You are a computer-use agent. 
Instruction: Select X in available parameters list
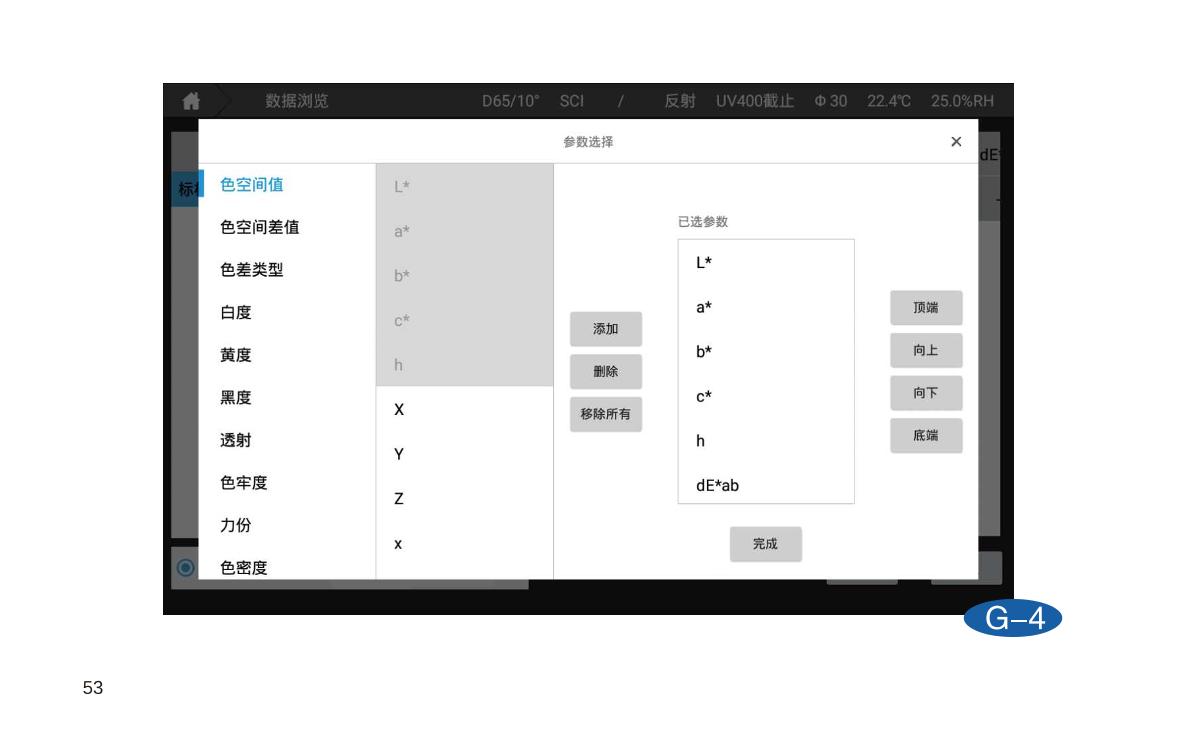tap(399, 410)
